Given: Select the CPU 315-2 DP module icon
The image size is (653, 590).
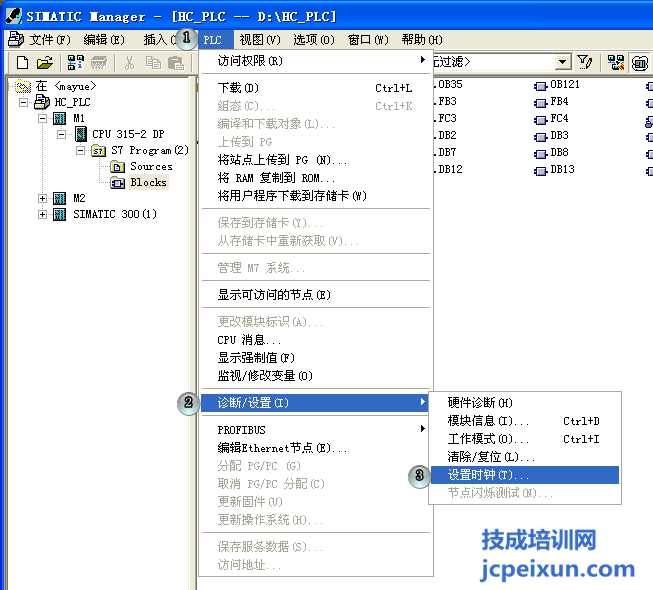Looking at the screenshot, I should click(80, 134).
